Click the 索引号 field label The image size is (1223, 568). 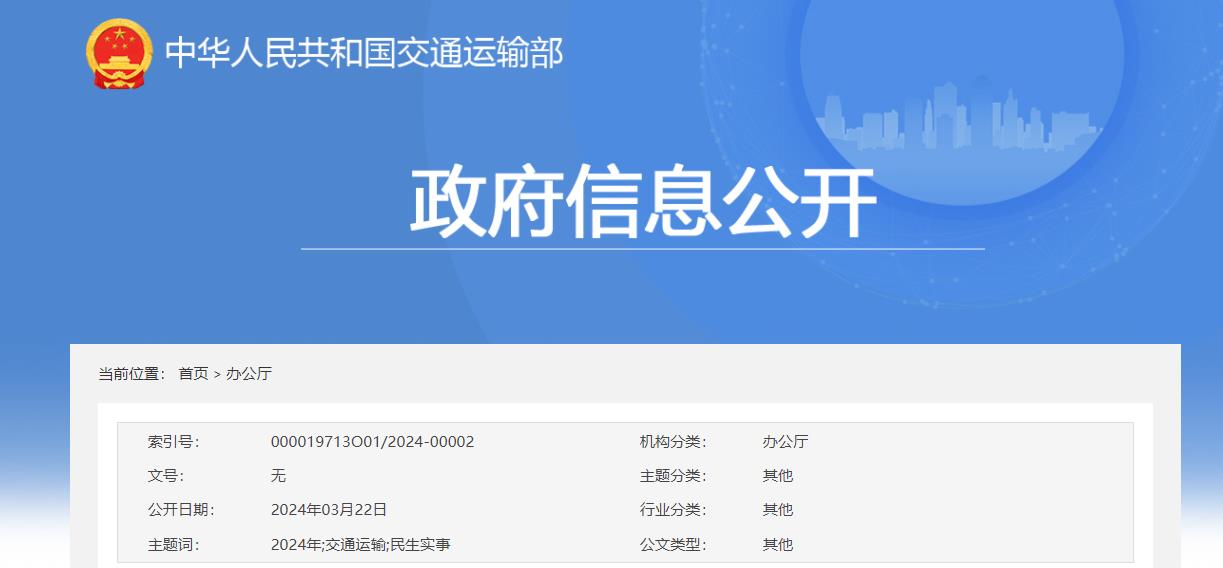pos(173,442)
